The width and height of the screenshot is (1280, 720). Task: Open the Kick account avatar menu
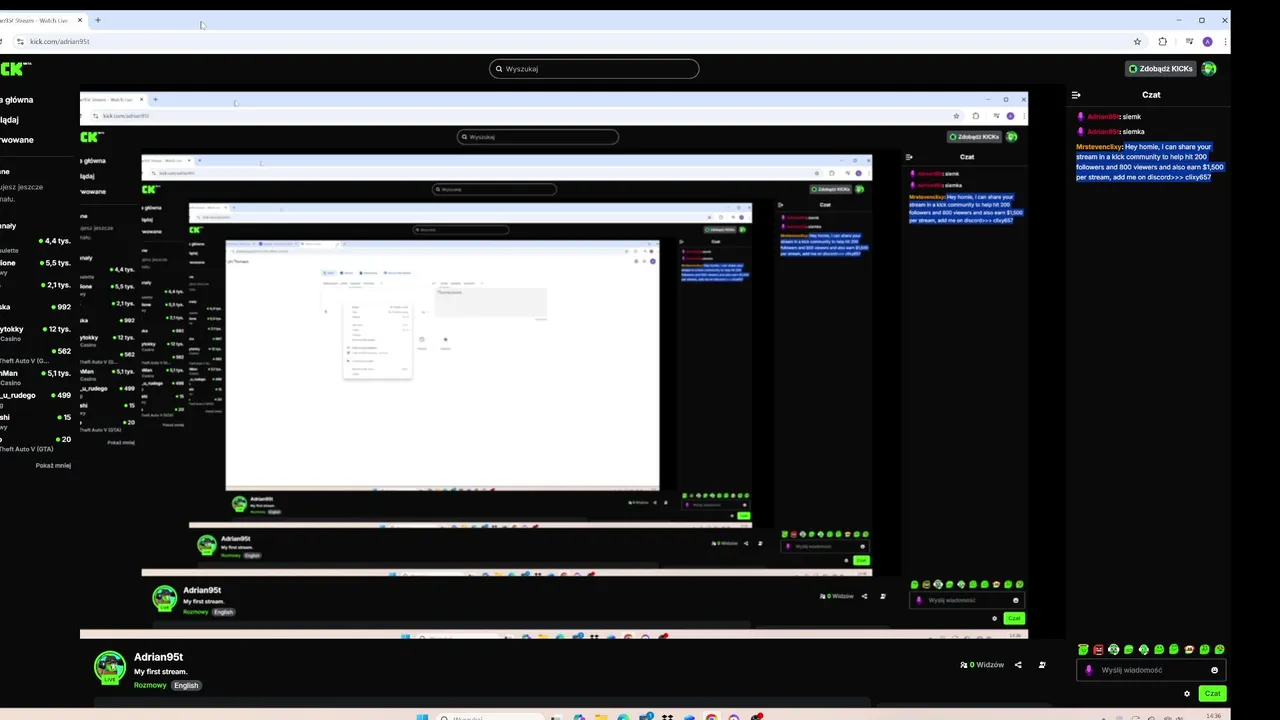click(x=1209, y=69)
